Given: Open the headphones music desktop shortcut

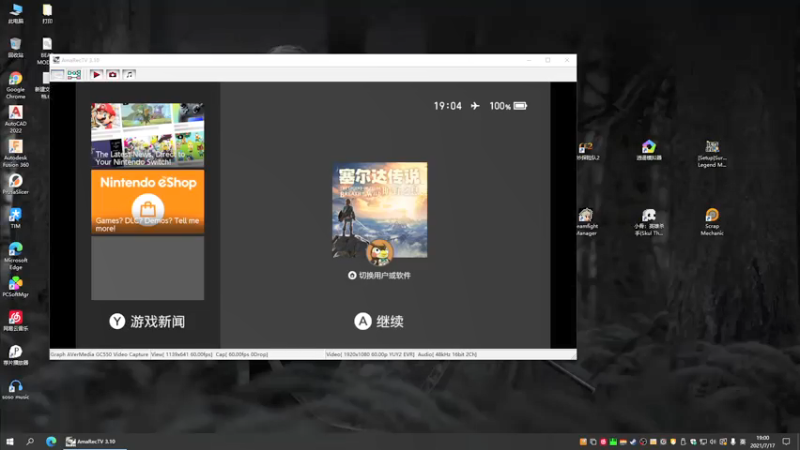Looking at the screenshot, I should [x=15, y=389].
